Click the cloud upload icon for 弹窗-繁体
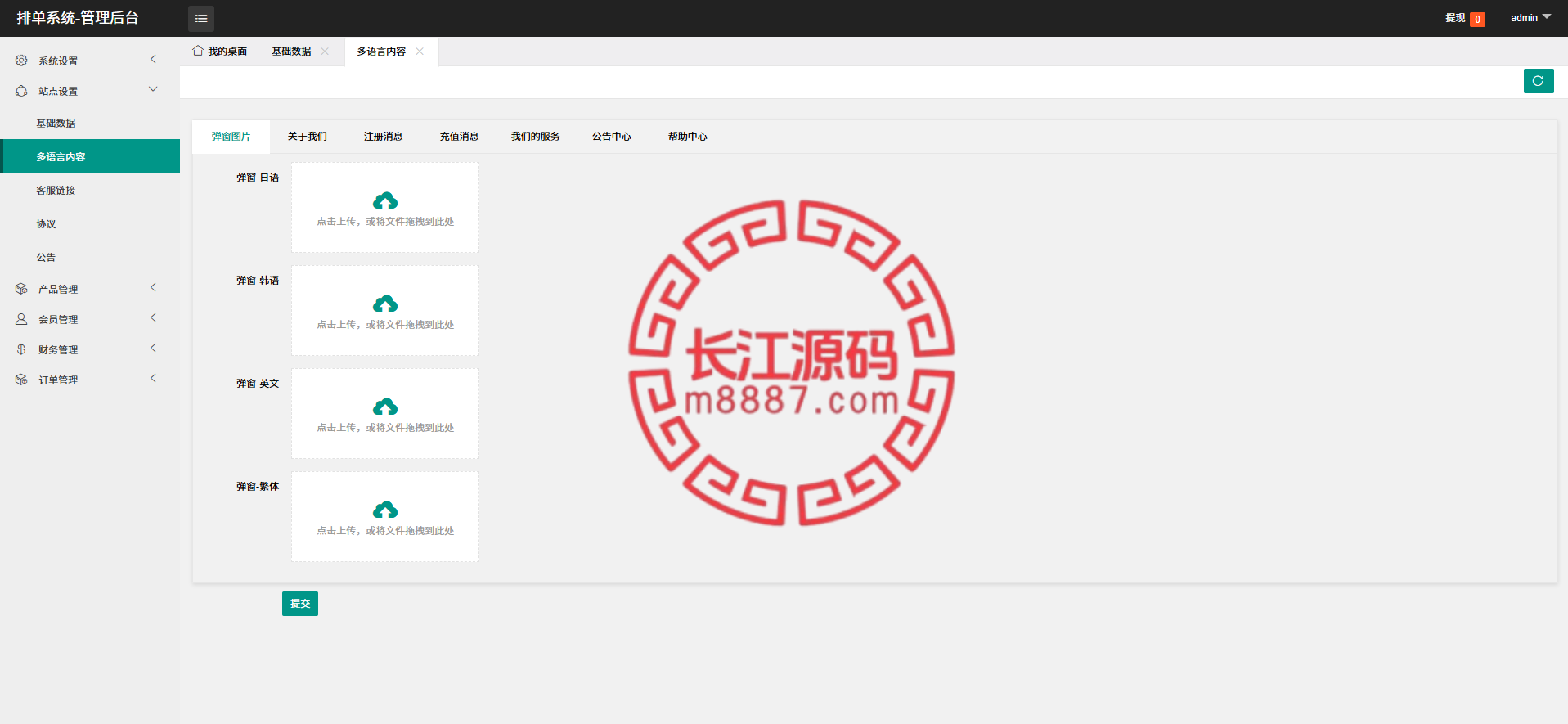Image resolution: width=1568 pixels, height=724 pixels. [x=385, y=510]
